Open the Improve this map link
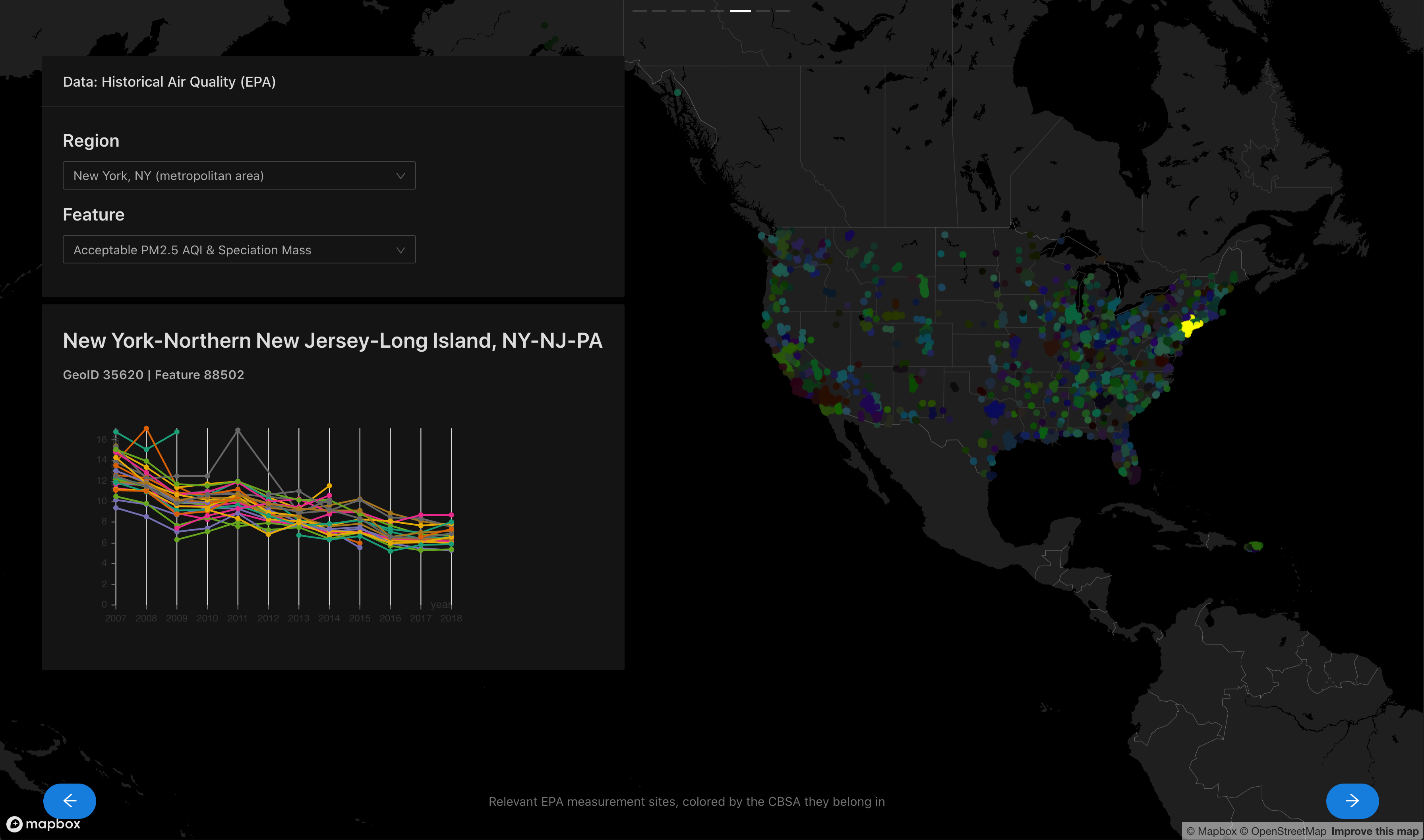Image resolution: width=1424 pixels, height=840 pixels. tap(1374, 831)
